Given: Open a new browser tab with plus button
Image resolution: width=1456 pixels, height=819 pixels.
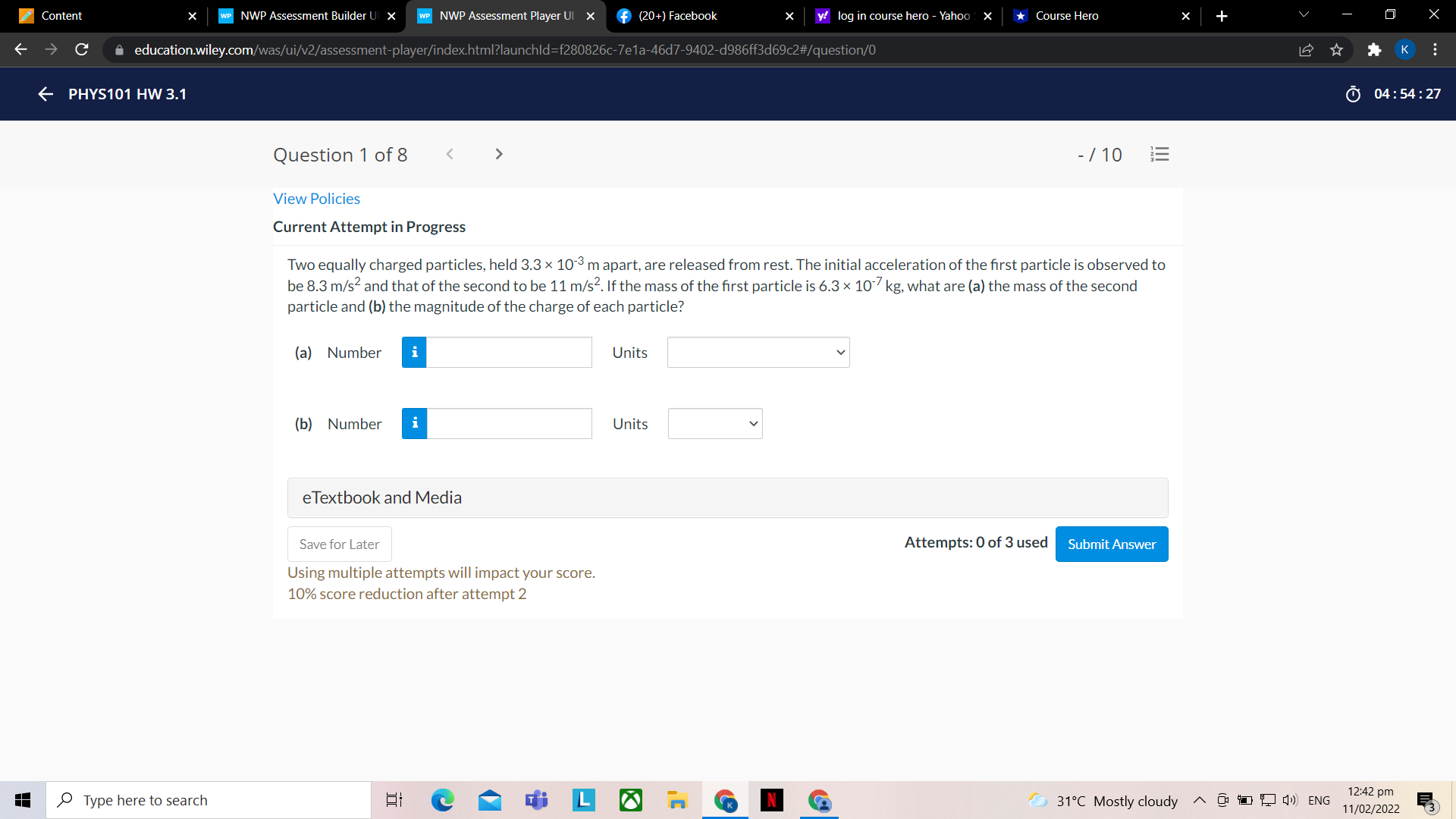Looking at the screenshot, I should [x=1221, y=15].
